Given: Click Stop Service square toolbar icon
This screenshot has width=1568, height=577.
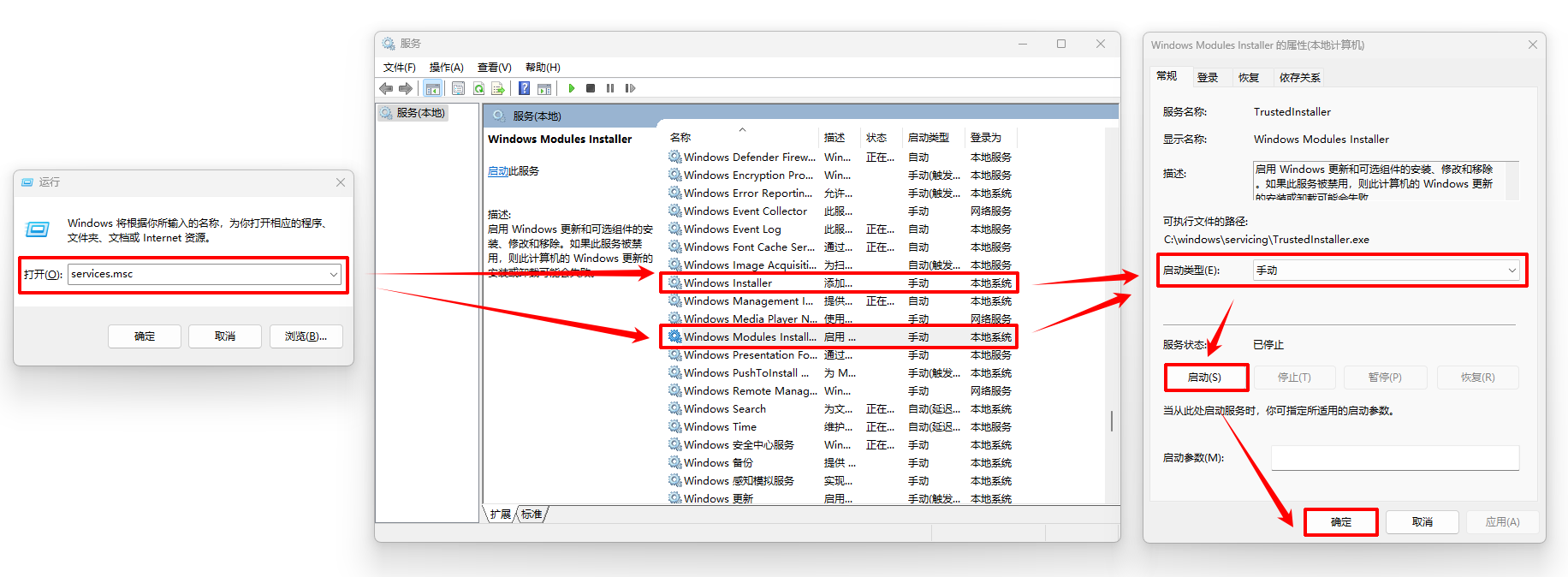Looking at the screenshot, I should pyautogui.click(x=591, y=88).
